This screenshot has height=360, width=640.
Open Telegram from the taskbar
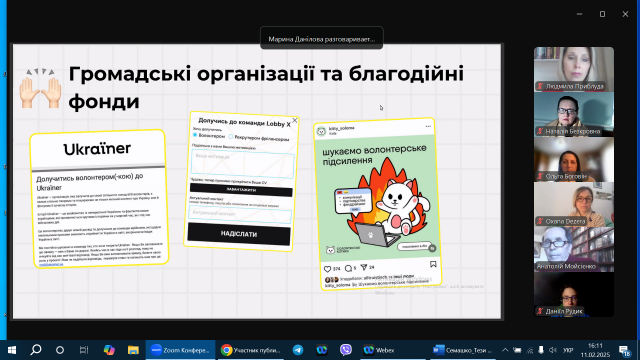click(x=298, y=350)
